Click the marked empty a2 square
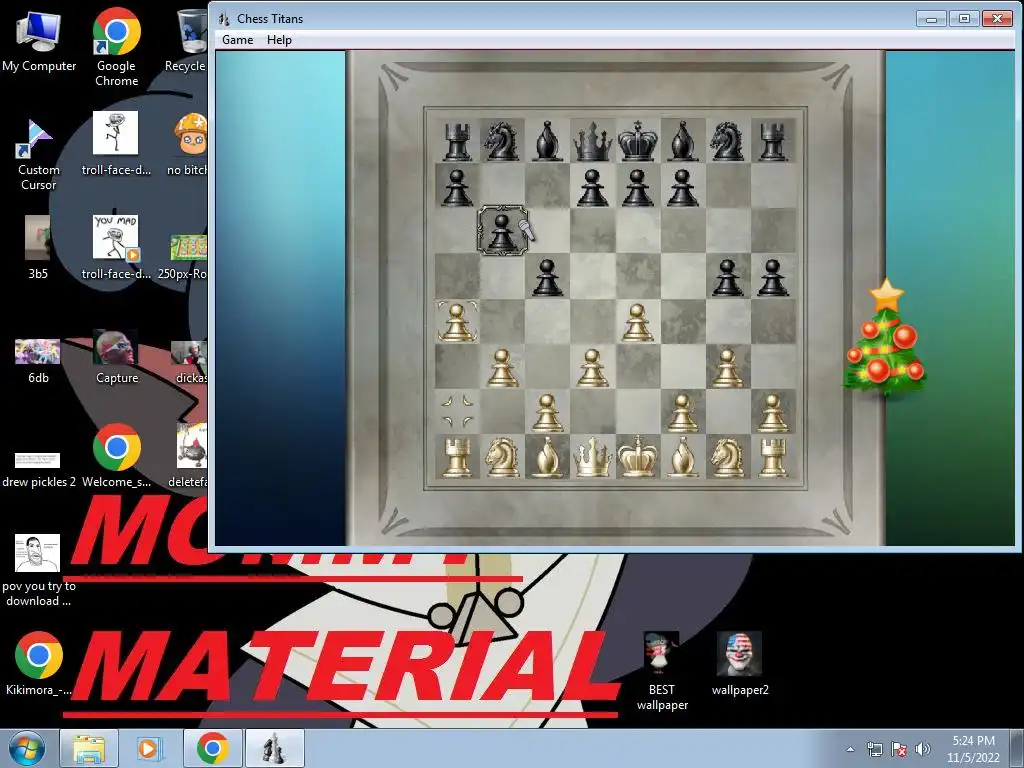The height and width of the screenshot is (768, 1024). pos(457,411)
